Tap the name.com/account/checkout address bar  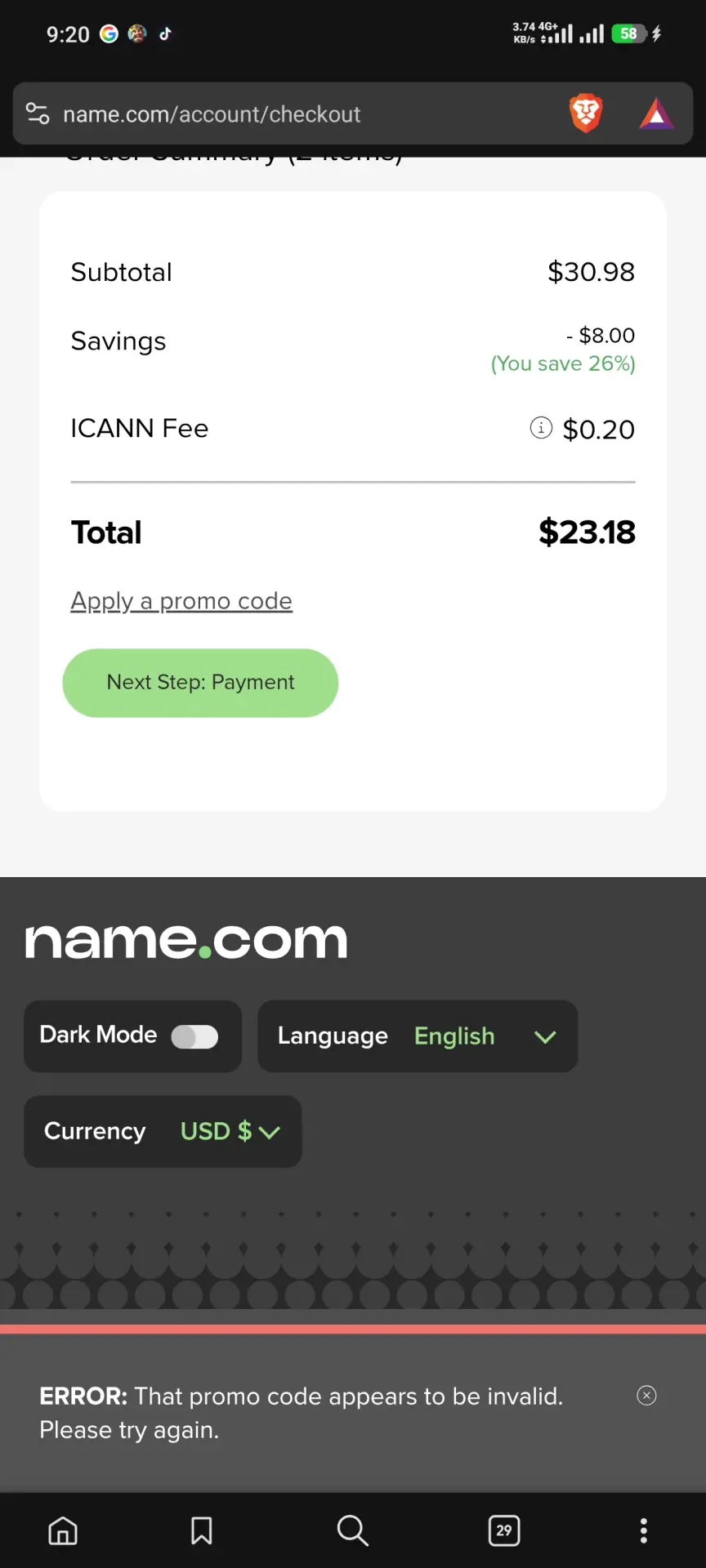coord(212,114)
